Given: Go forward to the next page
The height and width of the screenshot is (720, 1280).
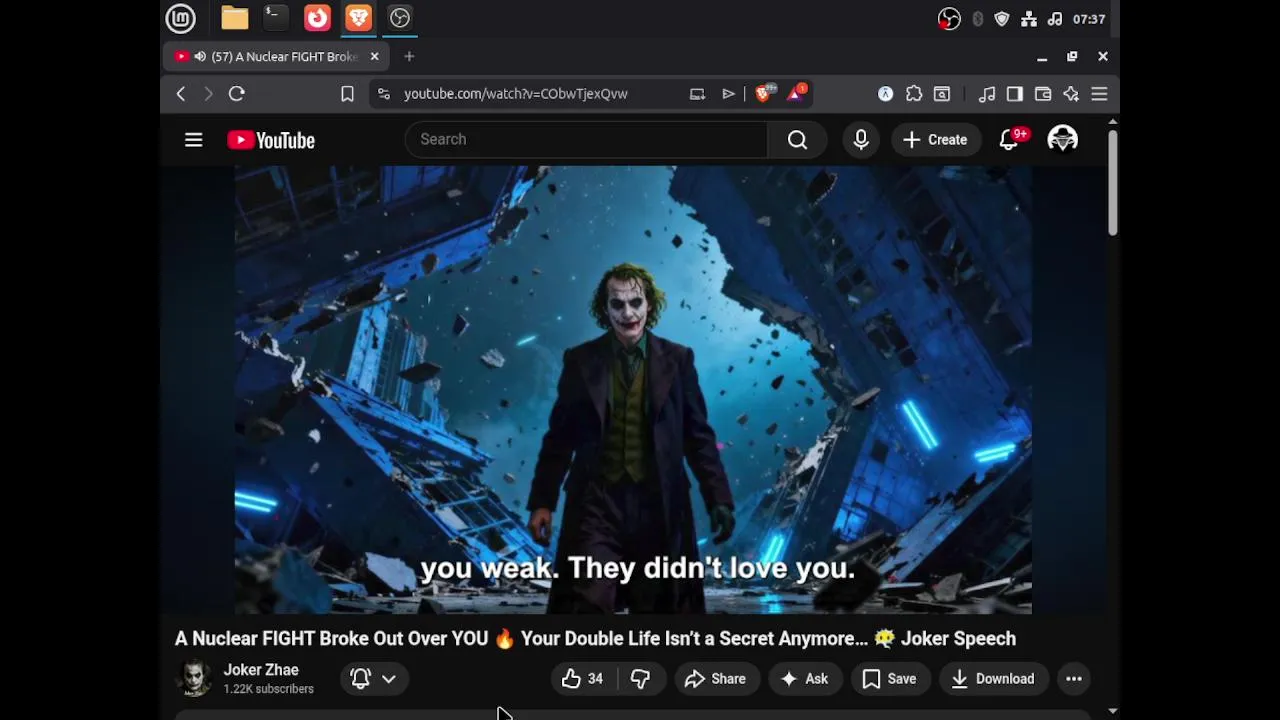Looking at the screenshot, I should [208, 94].
